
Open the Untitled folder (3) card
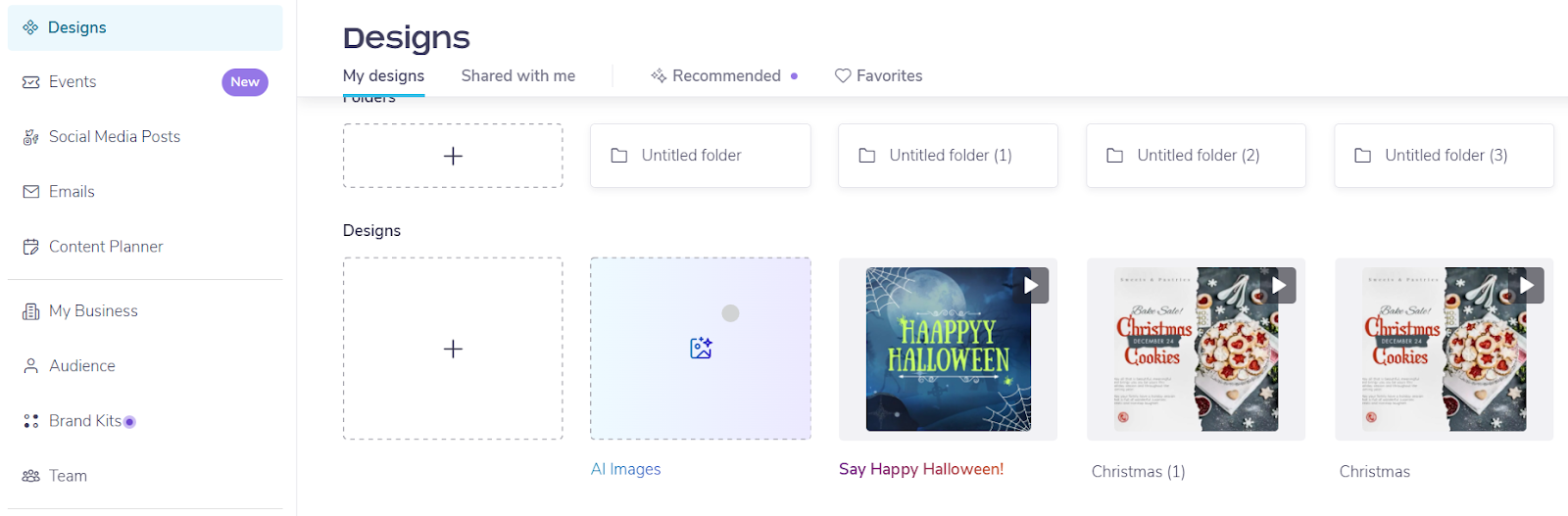pos(1444,156)
